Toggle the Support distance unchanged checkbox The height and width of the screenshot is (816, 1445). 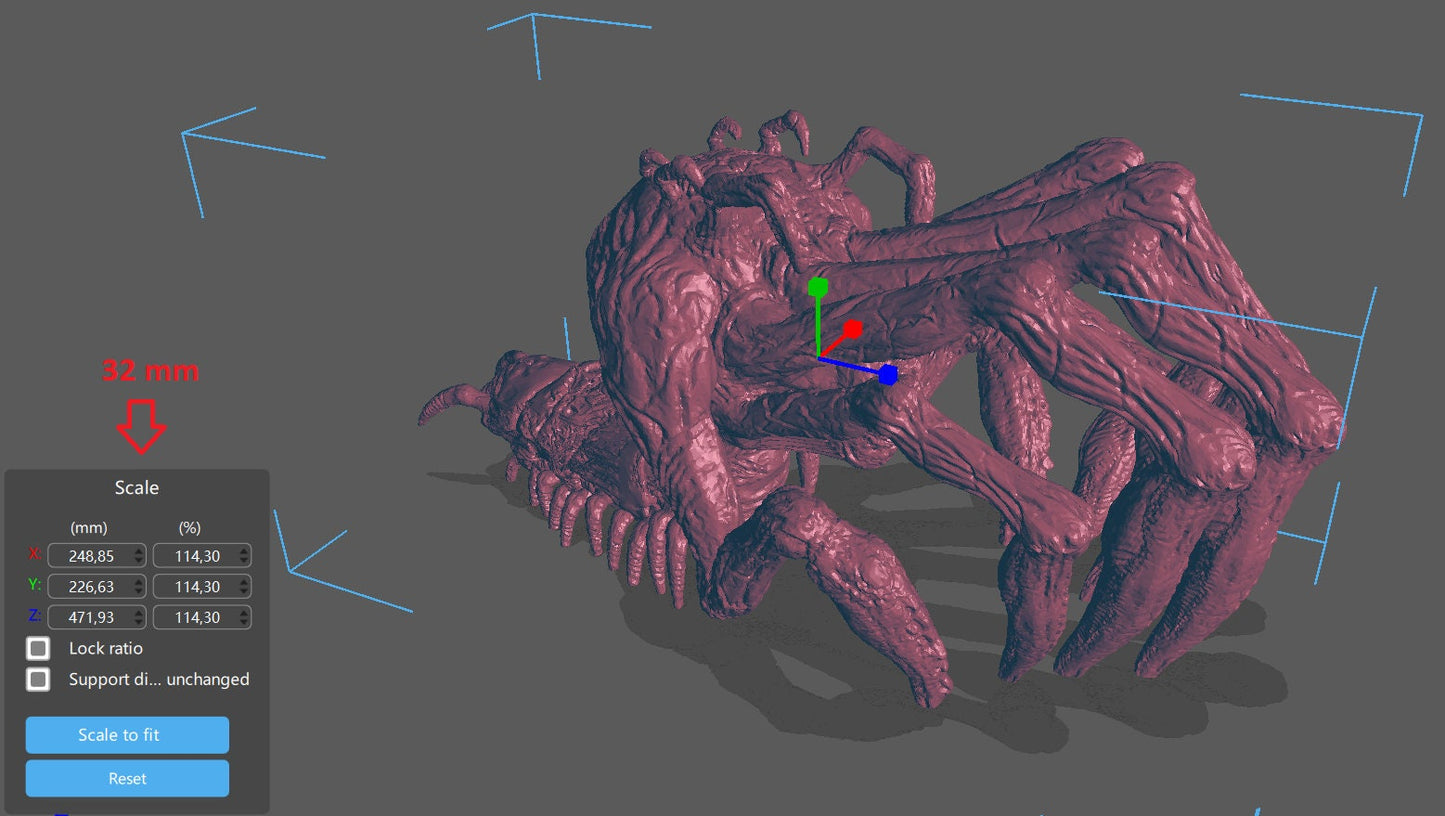38,679
